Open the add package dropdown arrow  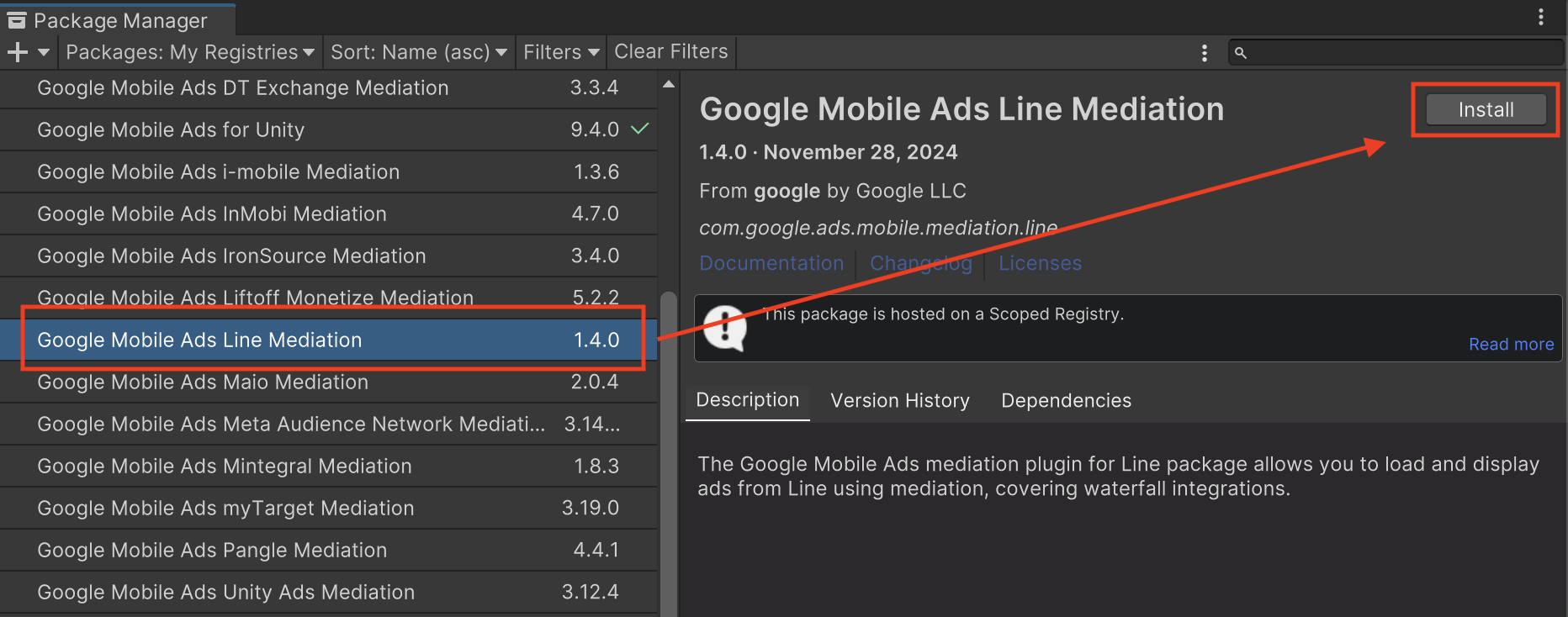coord(44,52)
